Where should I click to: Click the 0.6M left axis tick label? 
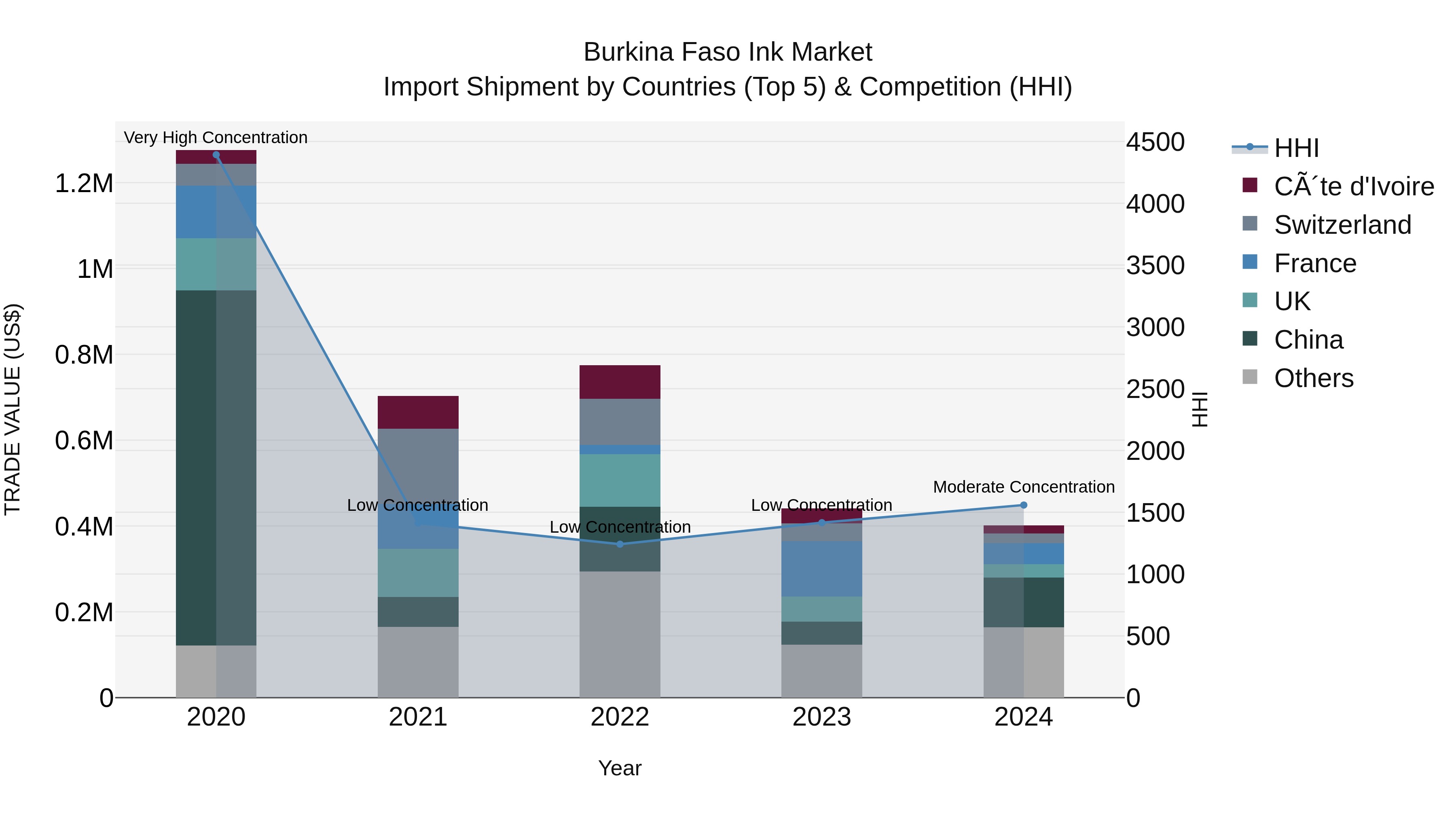[84, 441]
